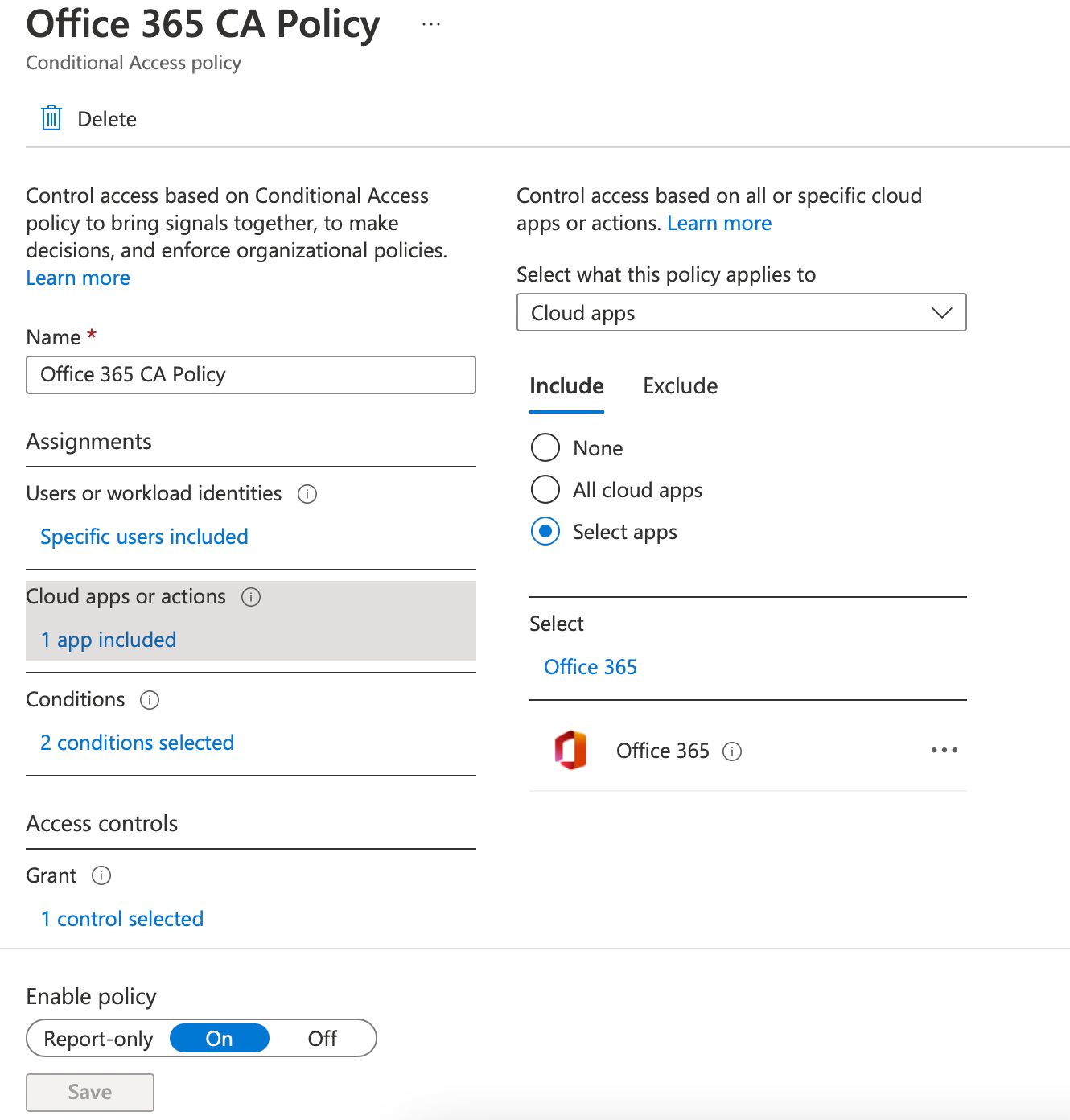
Task: Turn the Enable policy toggle Off
Action: coord(322,1039)
